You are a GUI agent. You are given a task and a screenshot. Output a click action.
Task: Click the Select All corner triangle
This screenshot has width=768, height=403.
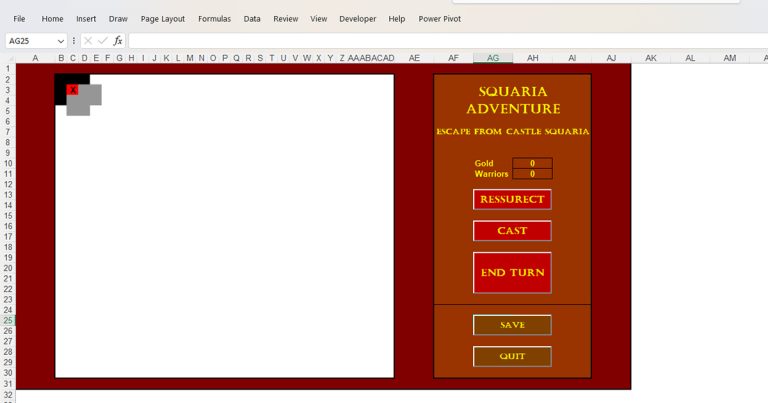tap(8, 58)
